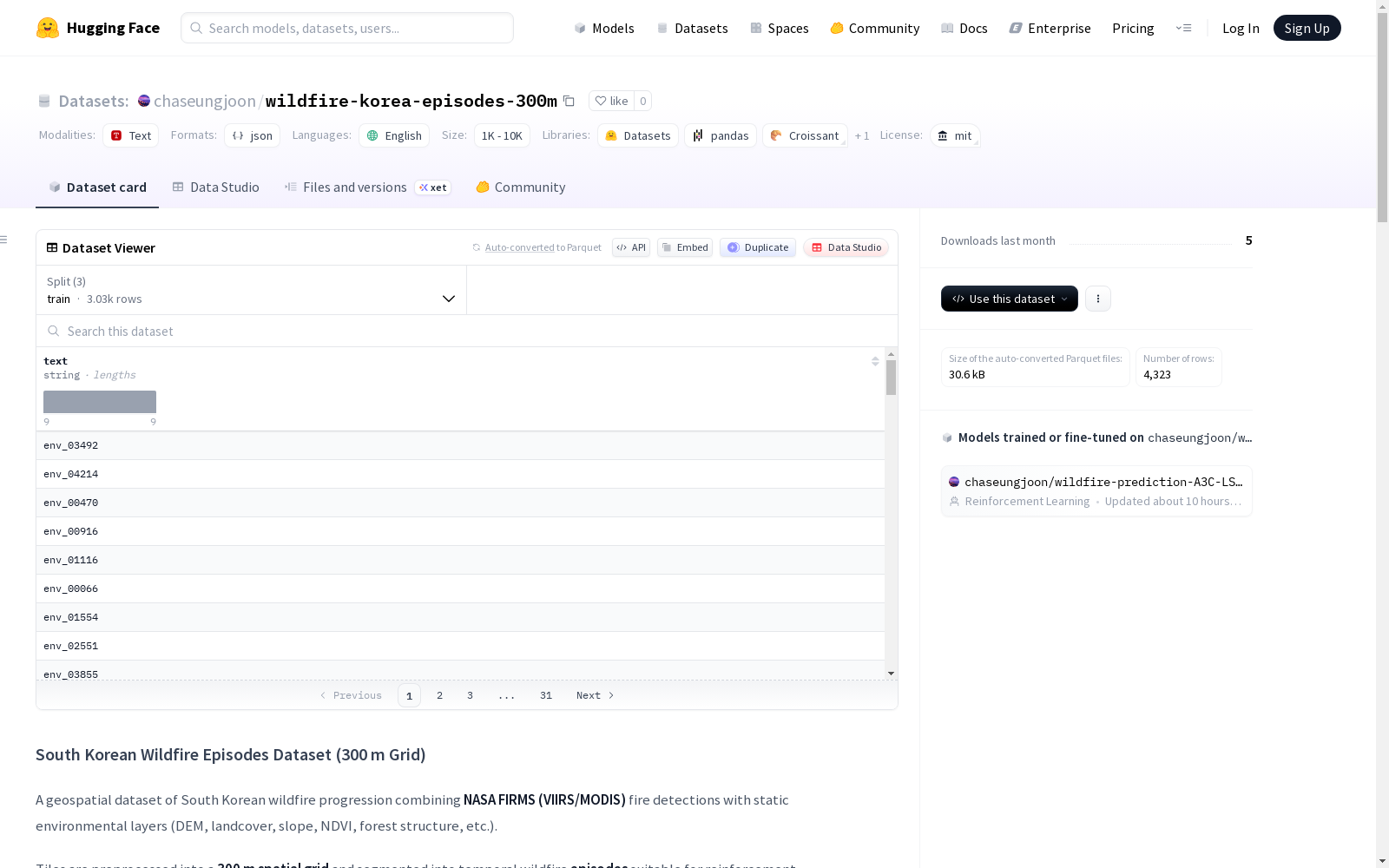The height and width of the screenshot is (868, 1389).
Task: Open the navigation overflow menu icon
Action: click(x=1183, y=28)
